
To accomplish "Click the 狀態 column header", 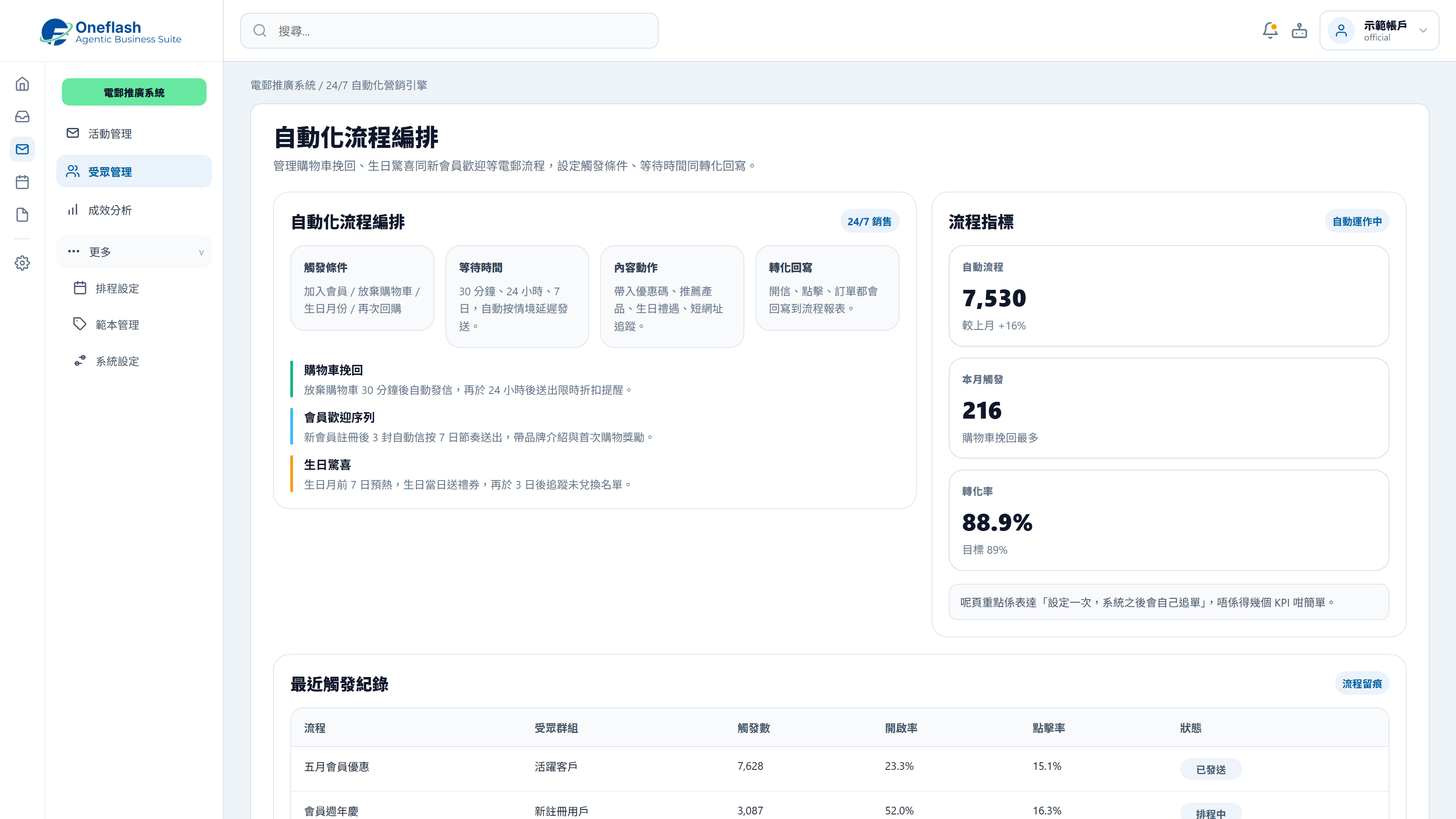I will coord(1191,728).
